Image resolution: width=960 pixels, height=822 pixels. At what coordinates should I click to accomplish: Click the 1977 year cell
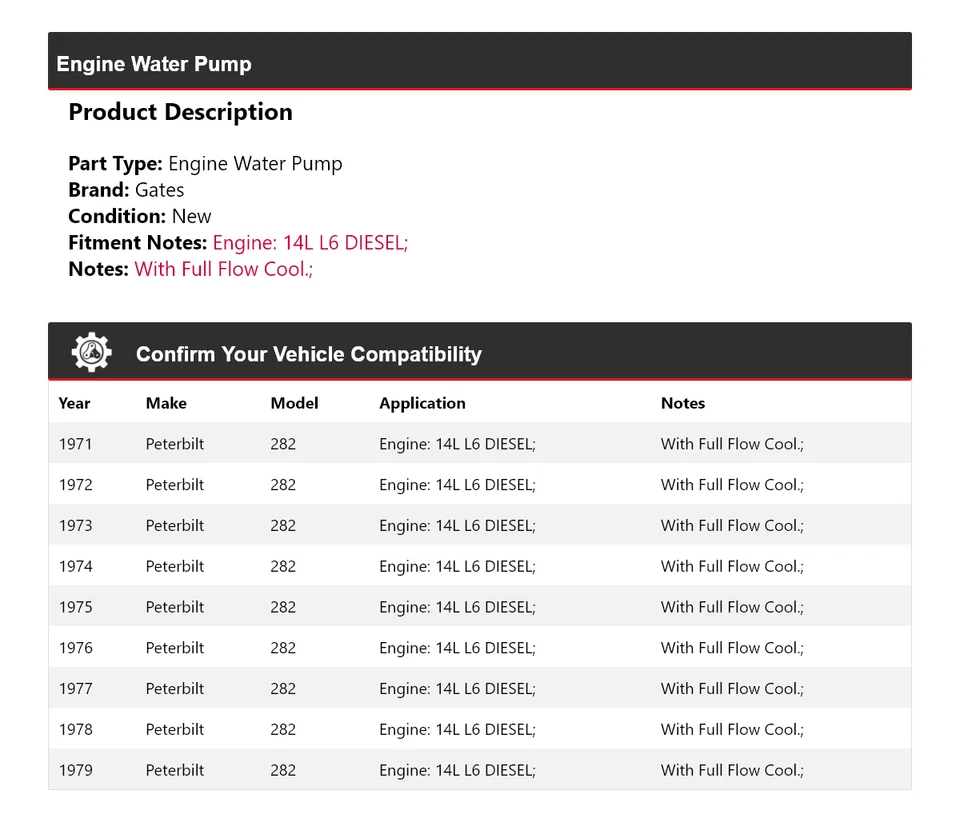click(75, 688)
